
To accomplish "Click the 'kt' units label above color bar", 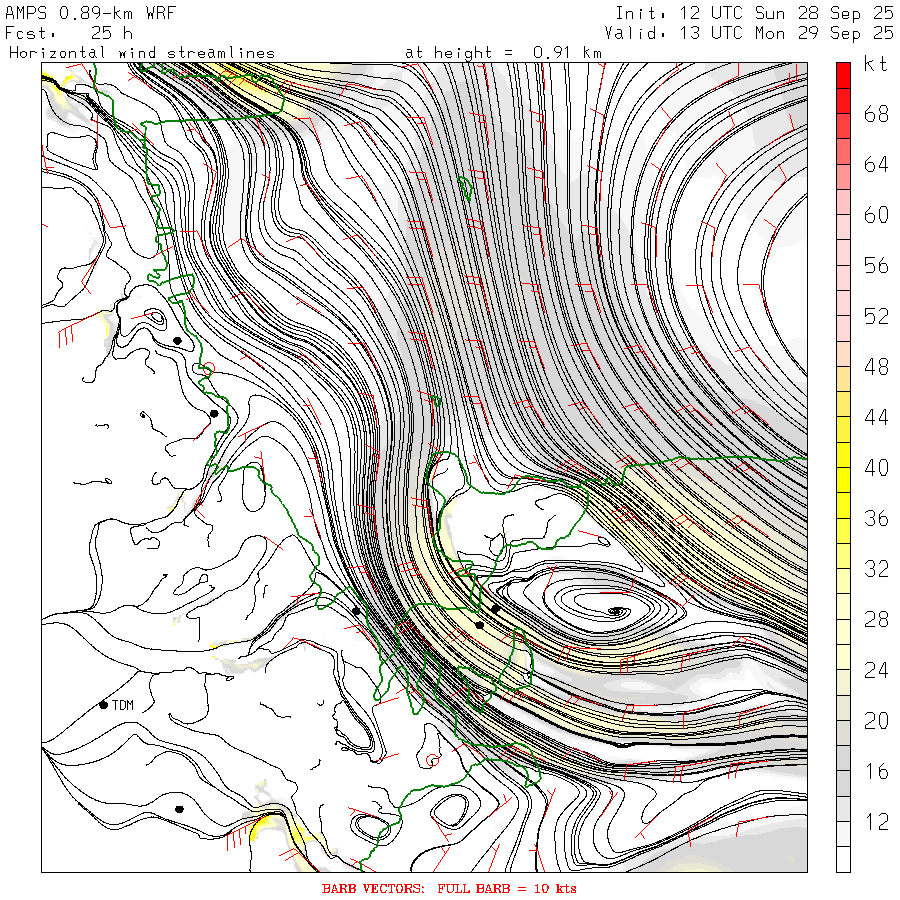I will pos(876,64).
